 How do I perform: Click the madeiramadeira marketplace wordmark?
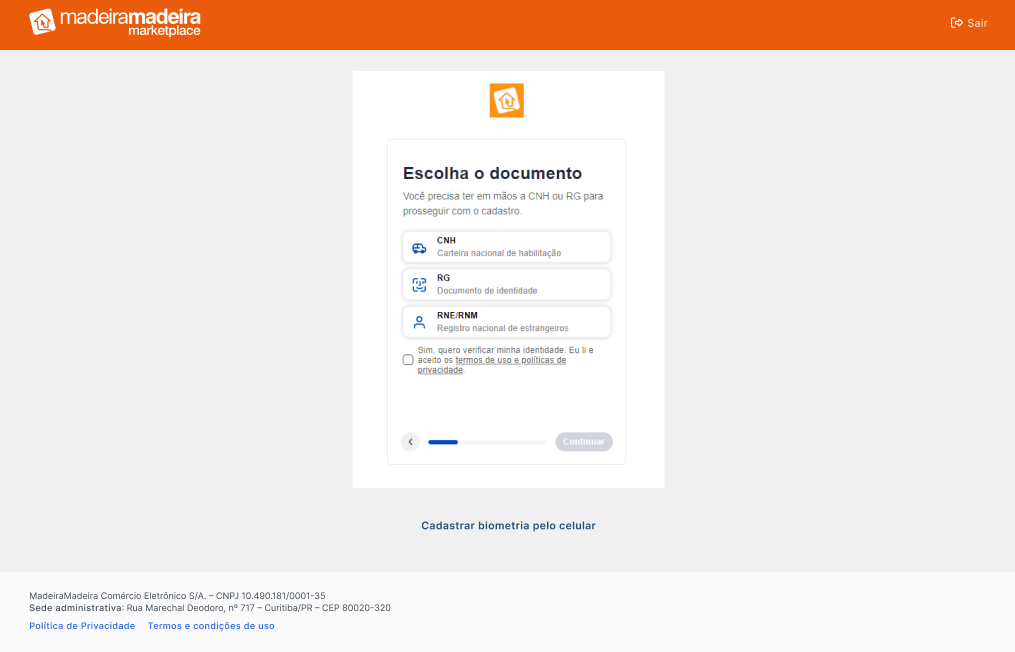point(131,22)
